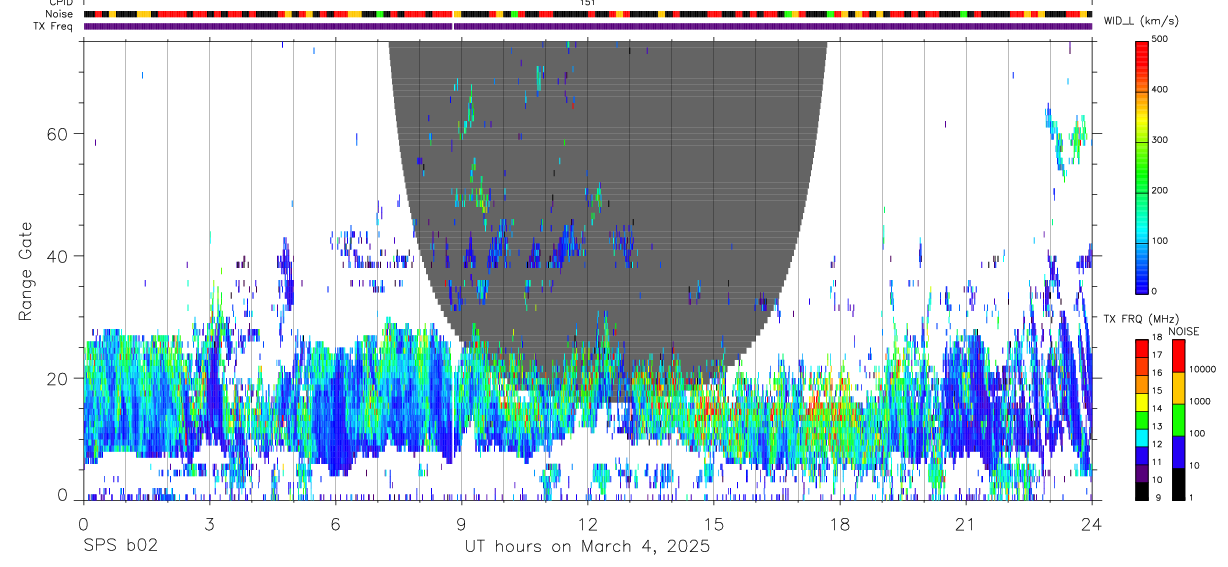Click the NOISE level color bar
The image size is (1228, 567).
coord(1178,420)
